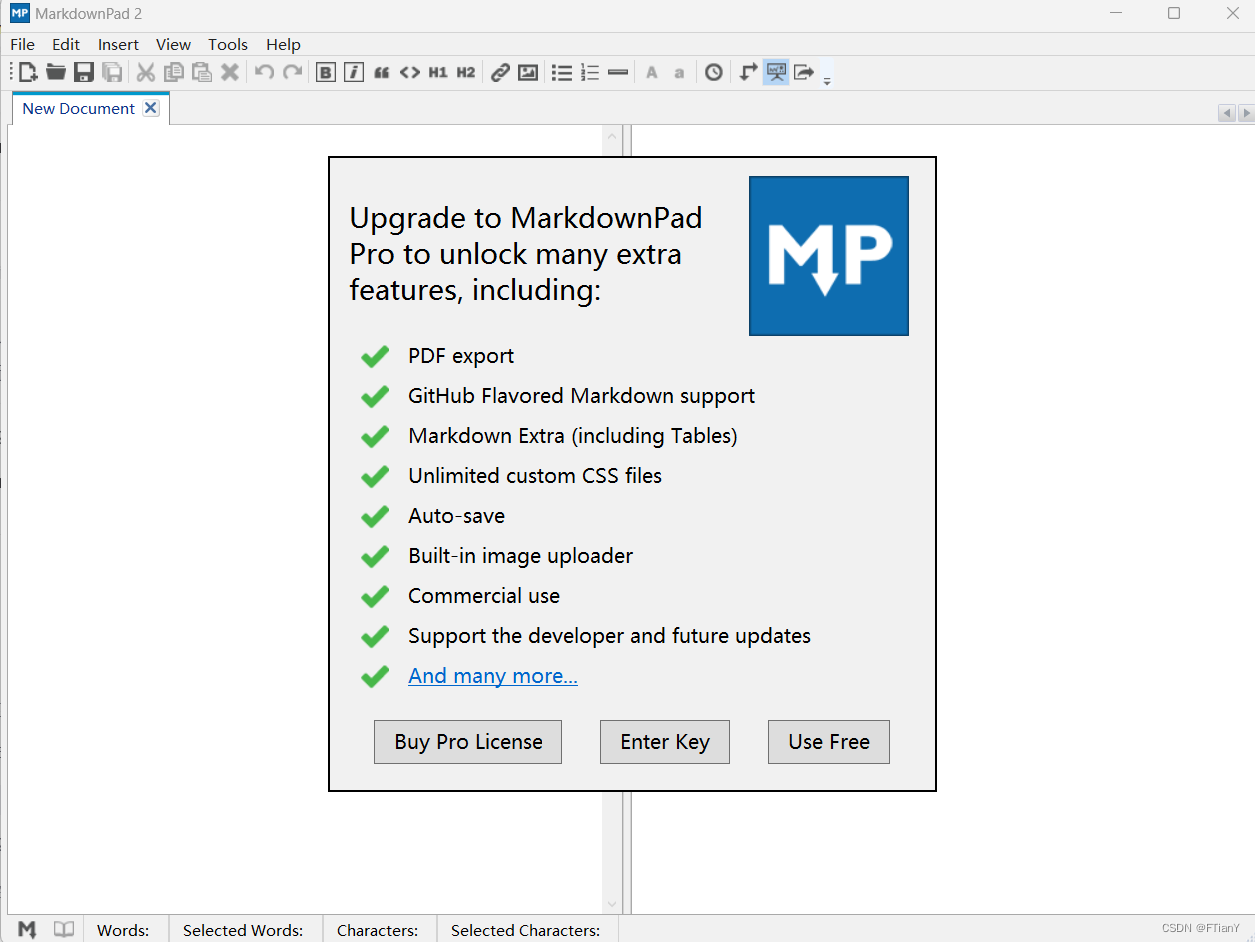This screenshot has height=942, width=1255.
Task: Open the Insert menu
Action: pos(118,44)
